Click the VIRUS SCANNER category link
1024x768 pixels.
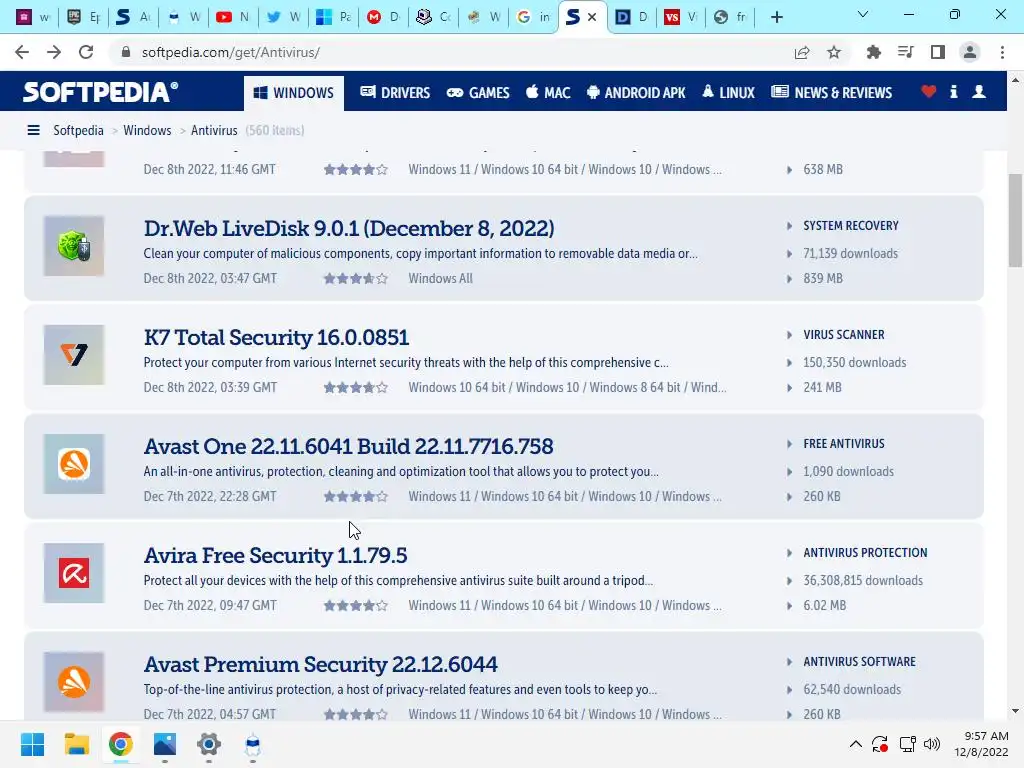pyautogui.click(x=844, y=335)
